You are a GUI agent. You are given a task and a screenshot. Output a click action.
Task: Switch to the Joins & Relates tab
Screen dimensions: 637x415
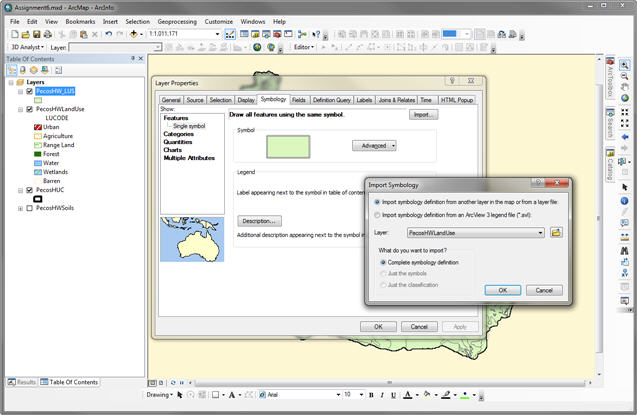pyautogui.click(x=396, y=100)
